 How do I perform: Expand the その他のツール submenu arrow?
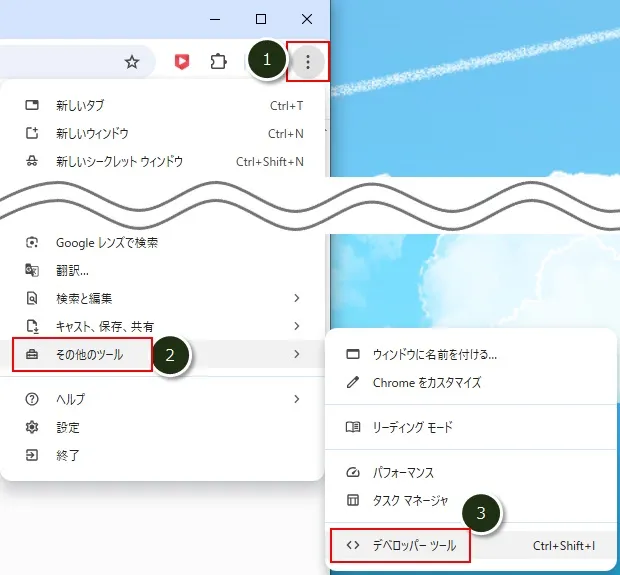tap(296, 354)
